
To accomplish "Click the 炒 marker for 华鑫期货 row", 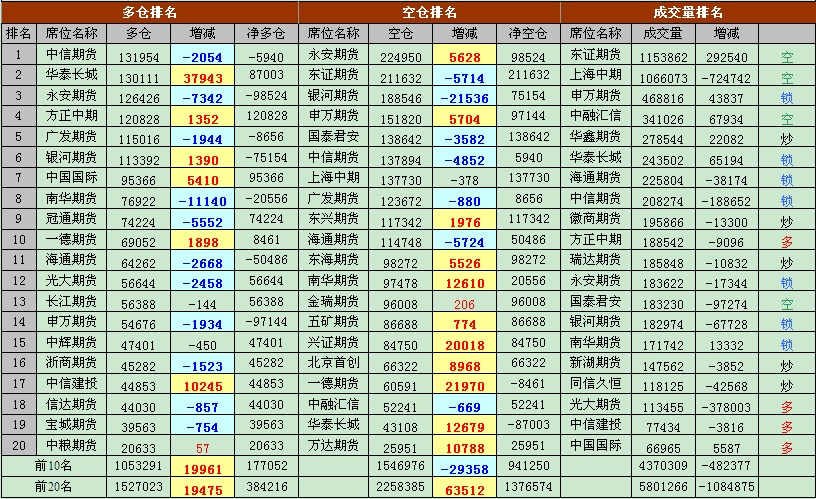I will (787, 139).
